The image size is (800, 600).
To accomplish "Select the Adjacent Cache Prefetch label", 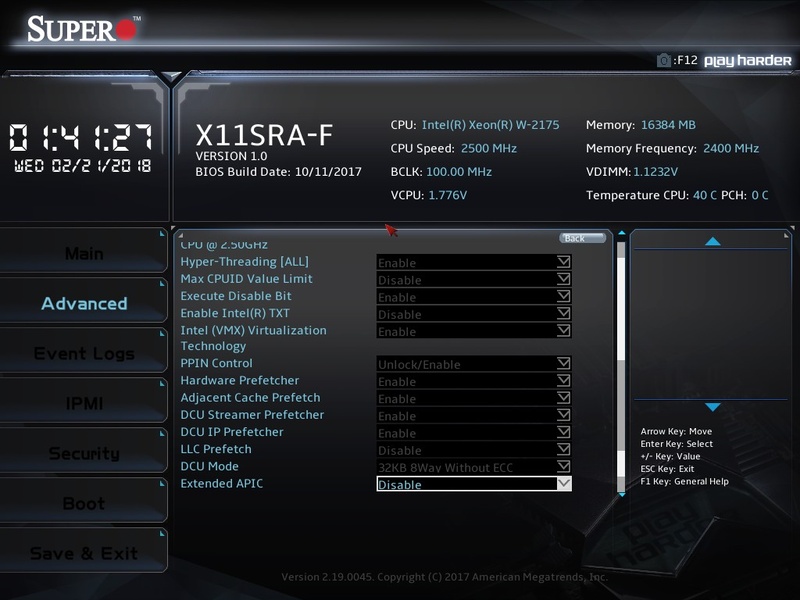I will 251,397.
